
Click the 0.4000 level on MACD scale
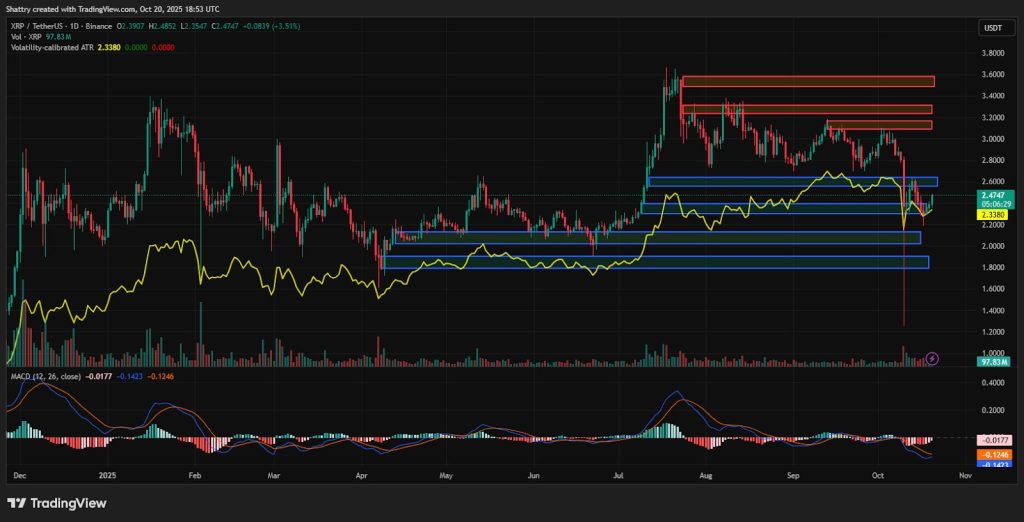point(993,382)
